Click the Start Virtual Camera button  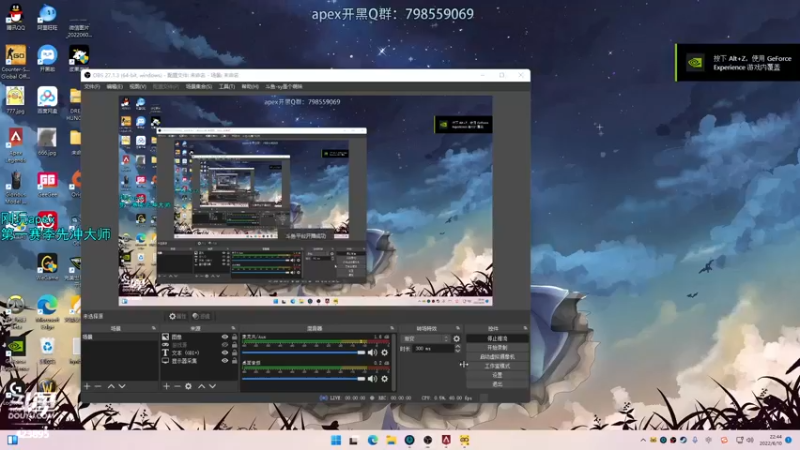(497, 357)
